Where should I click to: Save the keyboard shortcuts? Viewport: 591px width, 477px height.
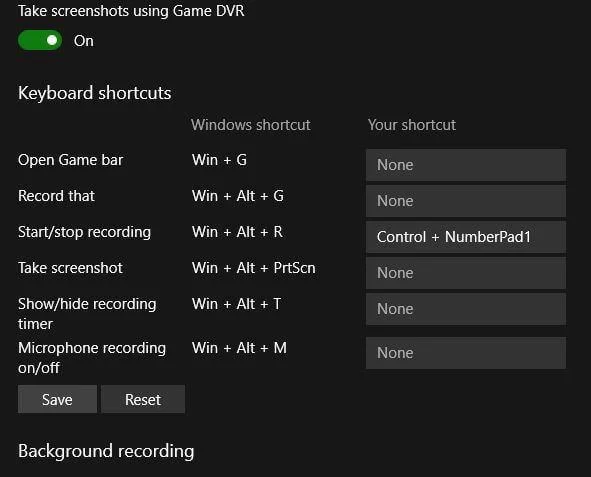click(x=57, y=399)
